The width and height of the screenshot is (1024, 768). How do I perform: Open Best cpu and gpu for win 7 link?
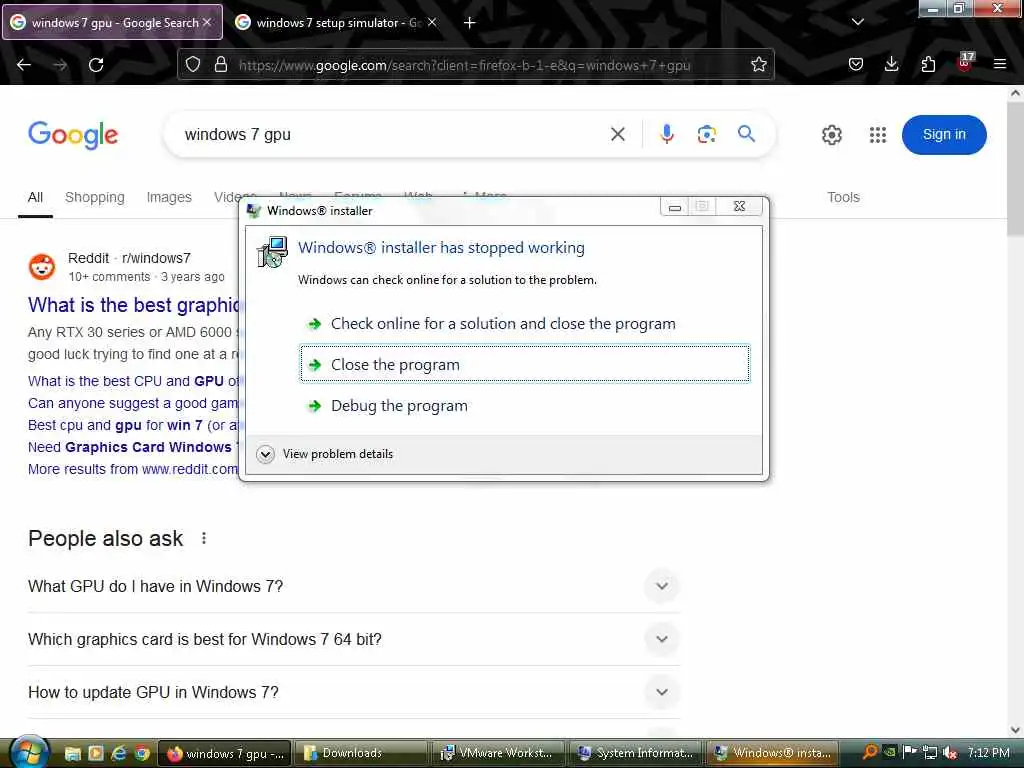click(133, 425)
